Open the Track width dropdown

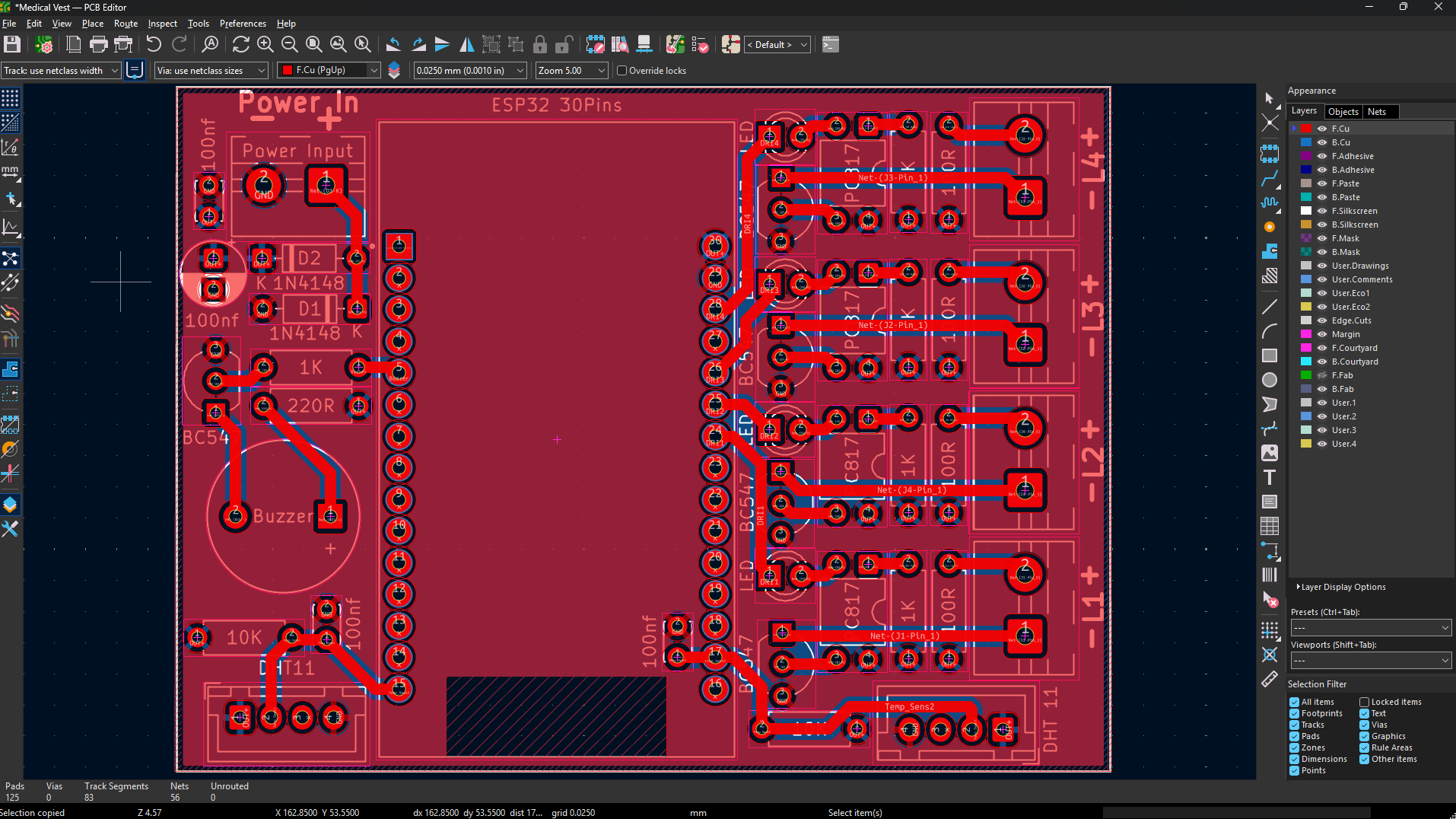tap(61, 71)
